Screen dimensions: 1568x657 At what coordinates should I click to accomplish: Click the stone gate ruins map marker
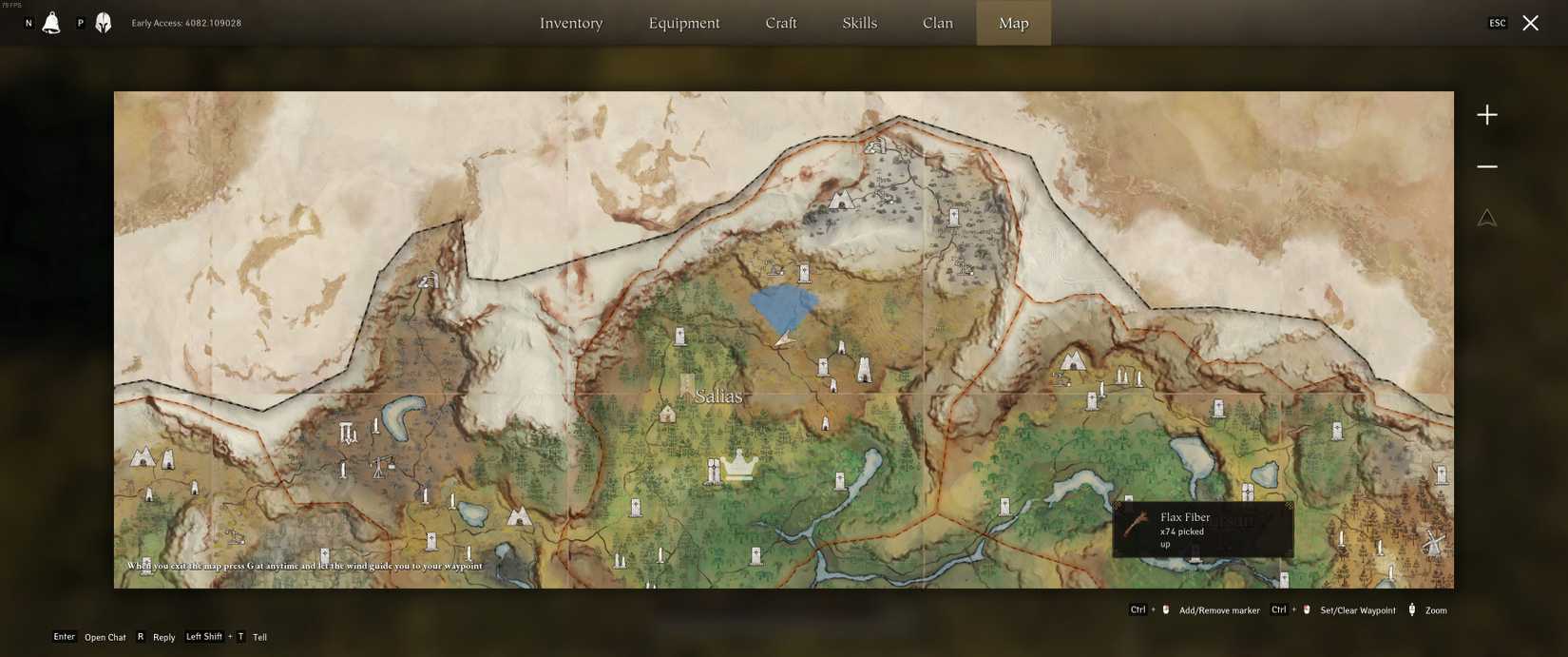pos(348,434)
